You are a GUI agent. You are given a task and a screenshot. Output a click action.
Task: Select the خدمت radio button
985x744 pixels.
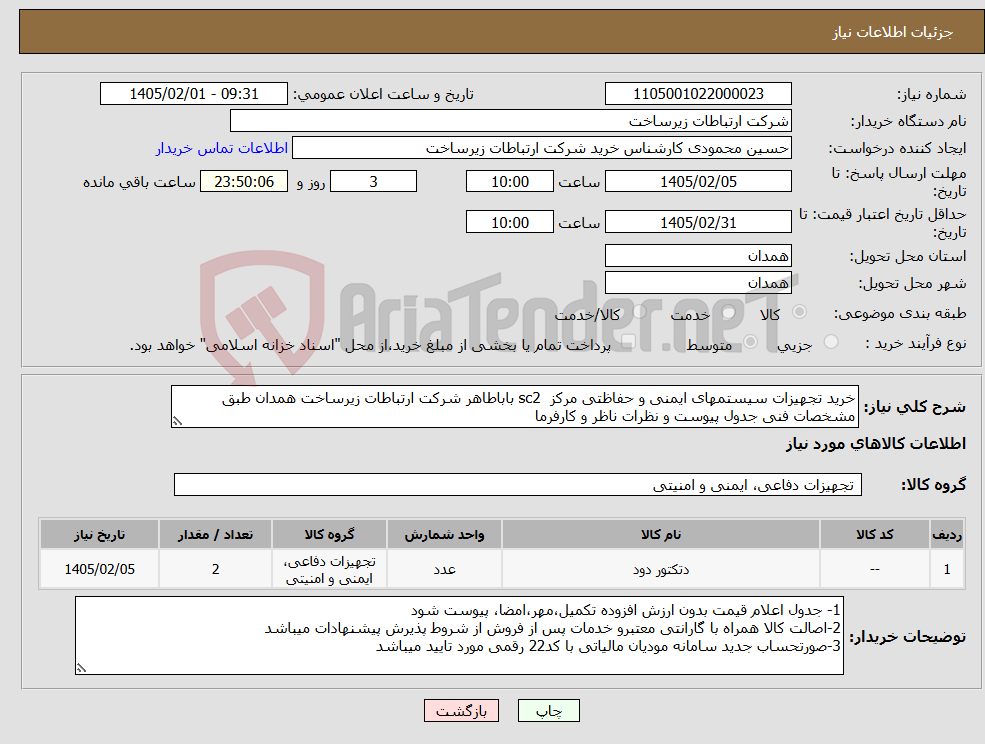point(729,312)
